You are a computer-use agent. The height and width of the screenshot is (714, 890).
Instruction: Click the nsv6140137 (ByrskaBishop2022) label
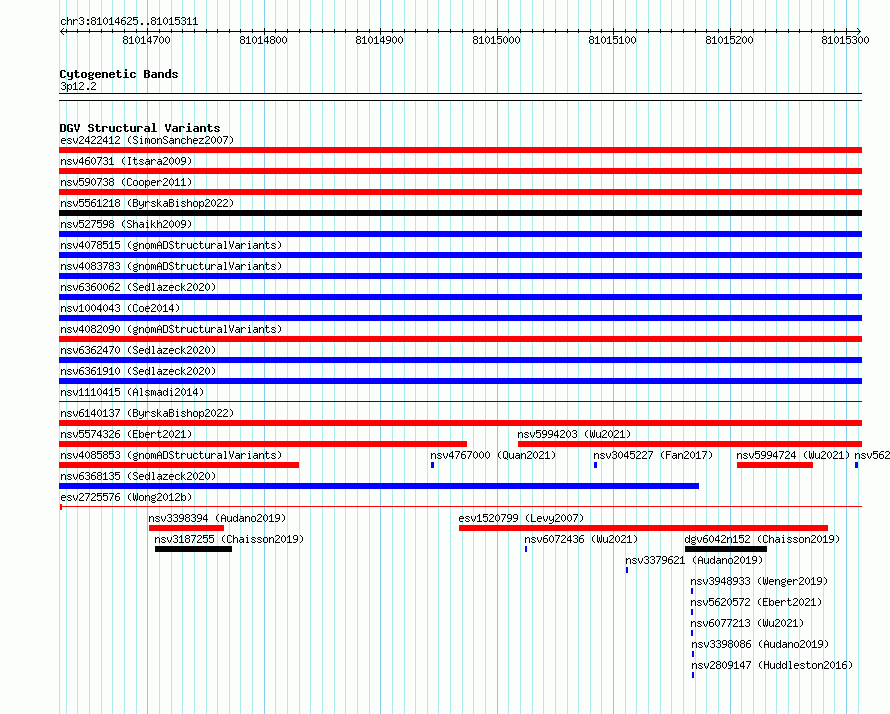(x=147, y=413)
